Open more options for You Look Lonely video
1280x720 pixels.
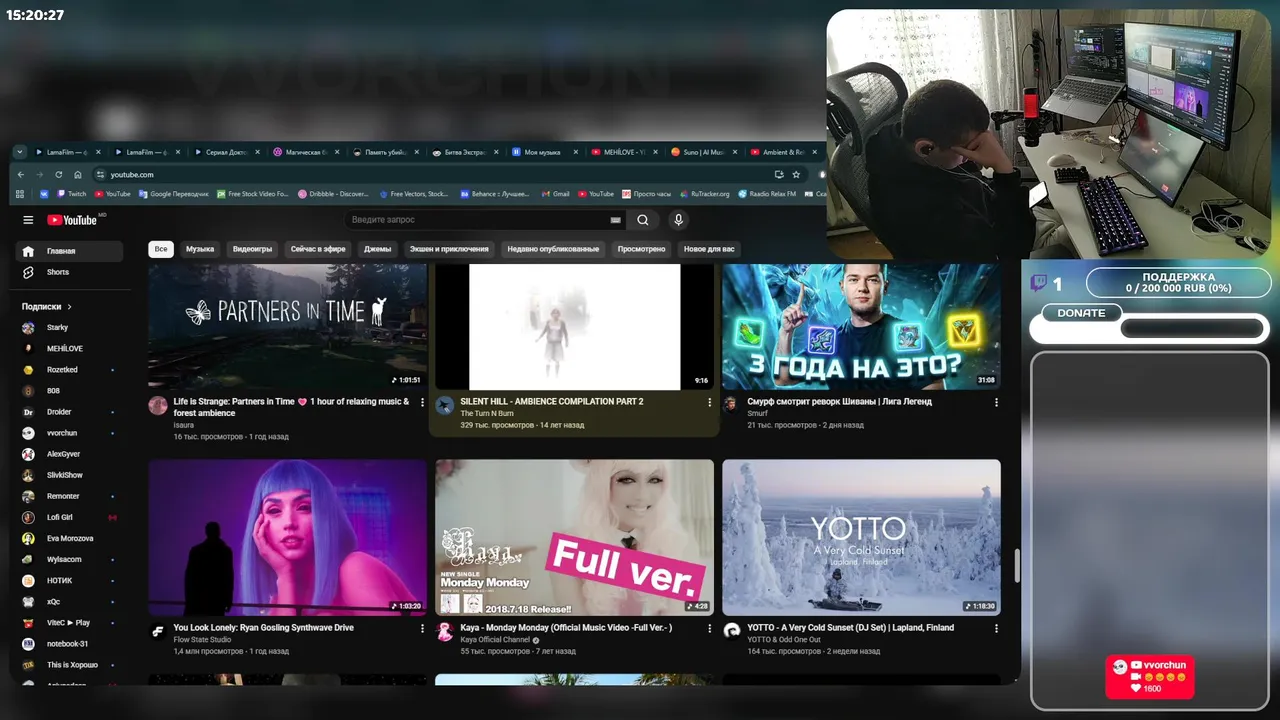422,628
